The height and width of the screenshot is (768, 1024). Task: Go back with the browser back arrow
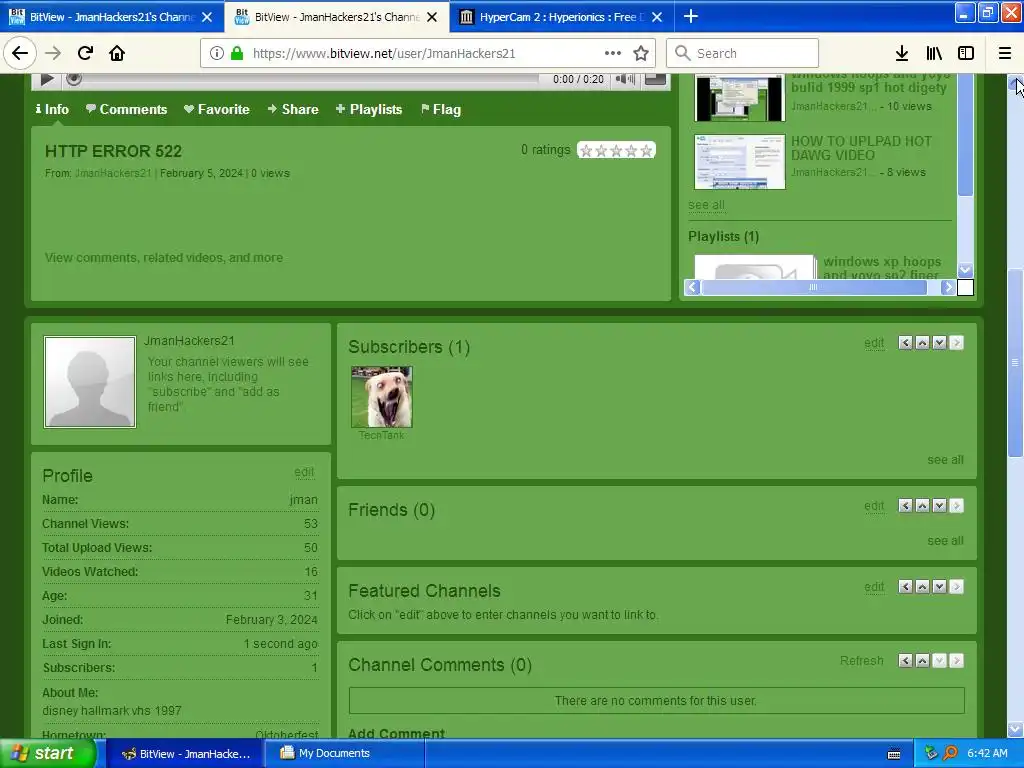click(x=20, y=53)
